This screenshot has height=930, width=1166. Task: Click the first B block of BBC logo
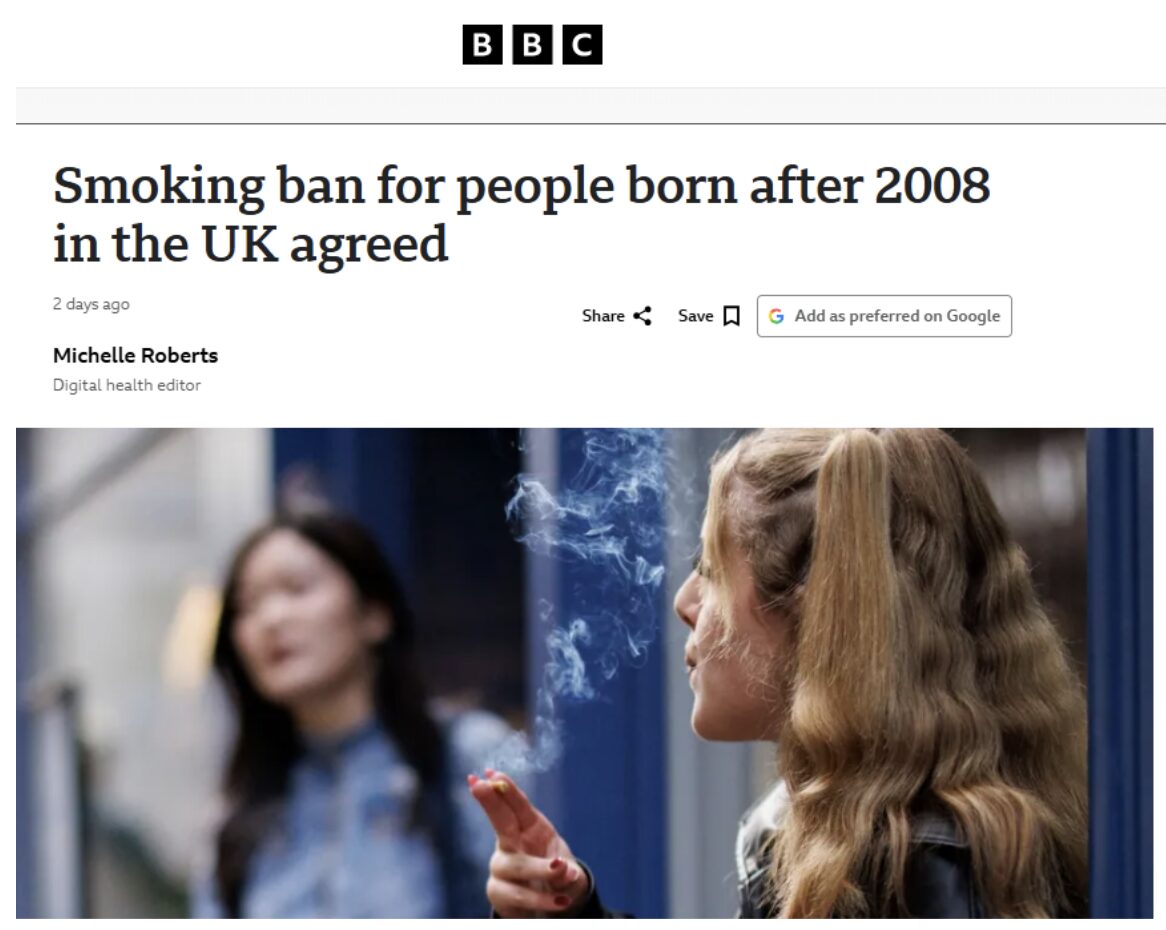click(x=483, y=45)
